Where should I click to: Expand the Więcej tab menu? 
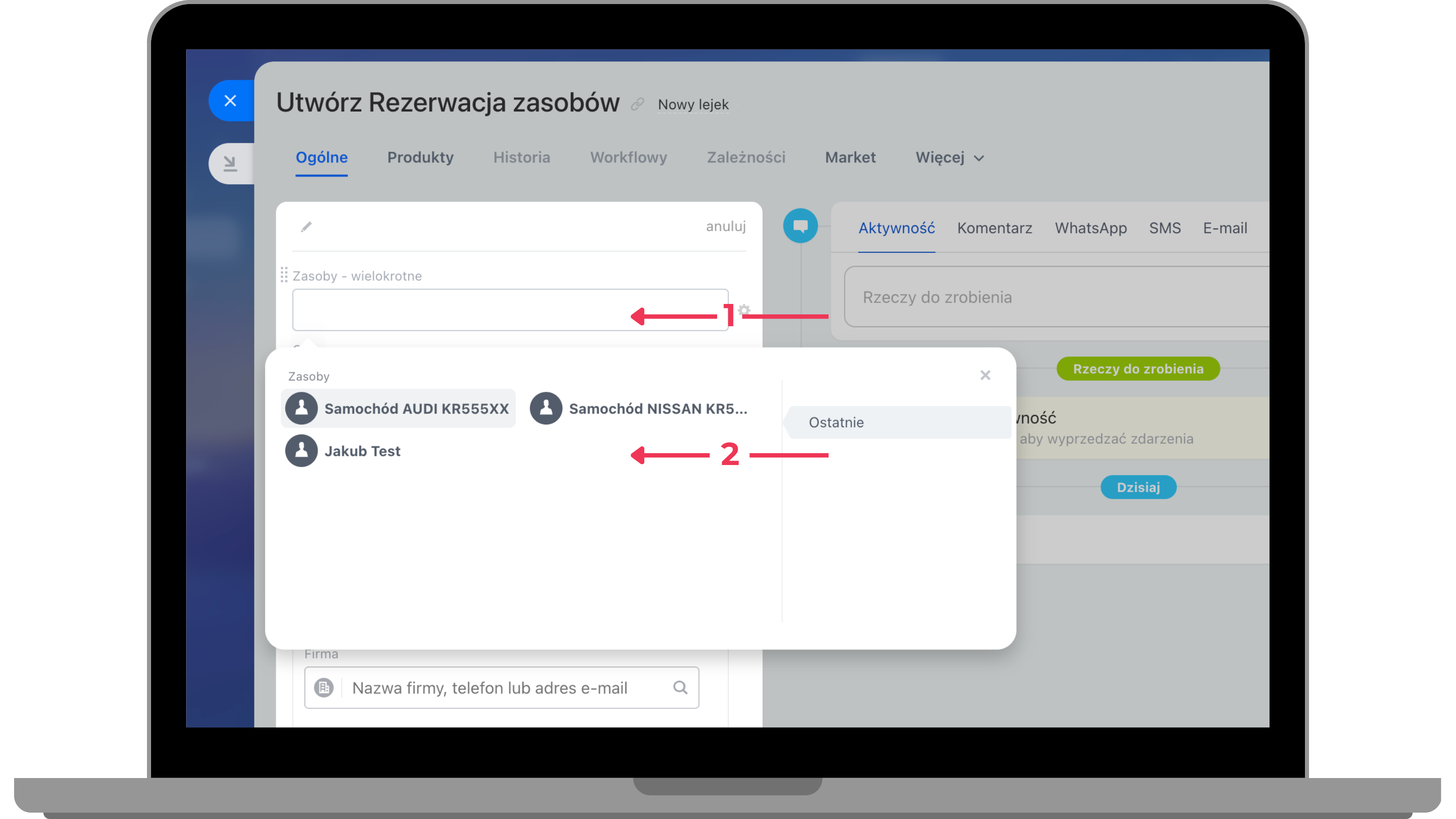coord(950,158)
